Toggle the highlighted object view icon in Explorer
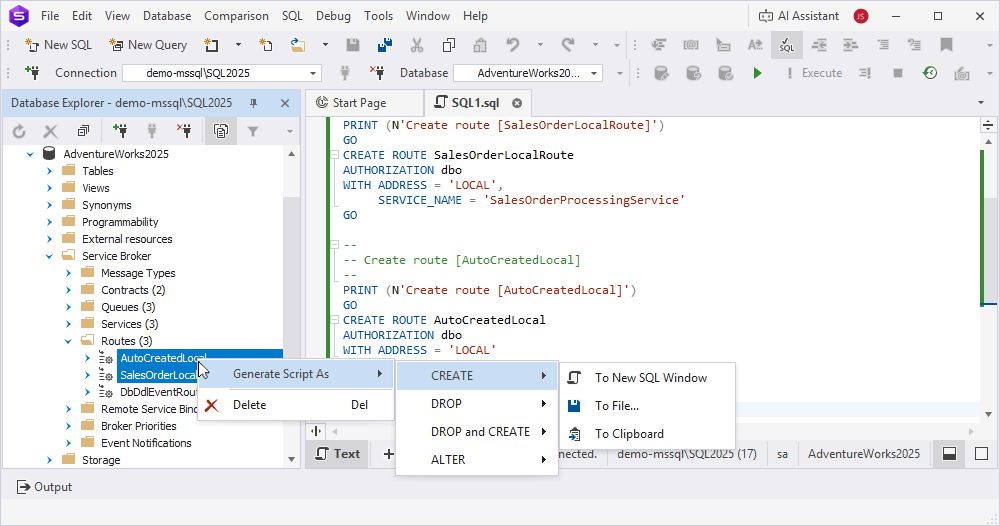This screenshot has width=1000, height=526. pos(221,131)
